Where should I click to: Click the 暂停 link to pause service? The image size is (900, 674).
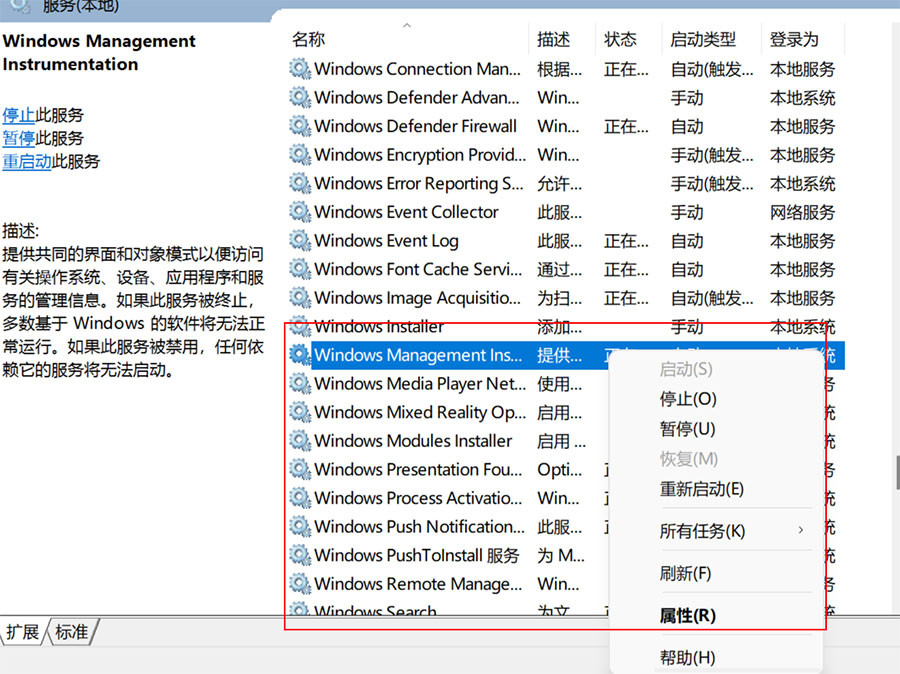(x=18, y=138)
